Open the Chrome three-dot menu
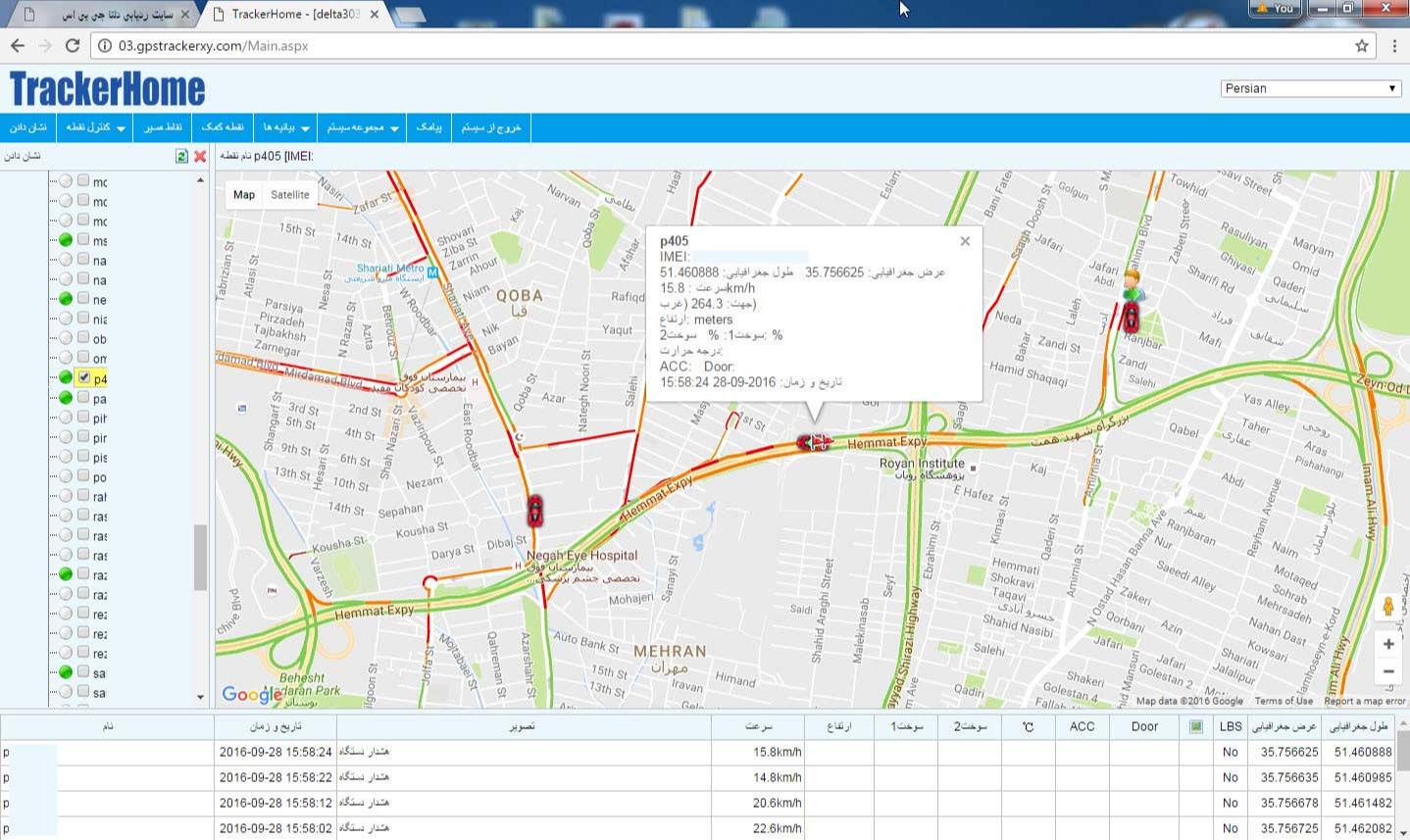The image size is (1410, 840). click(x=1394, y=45)
